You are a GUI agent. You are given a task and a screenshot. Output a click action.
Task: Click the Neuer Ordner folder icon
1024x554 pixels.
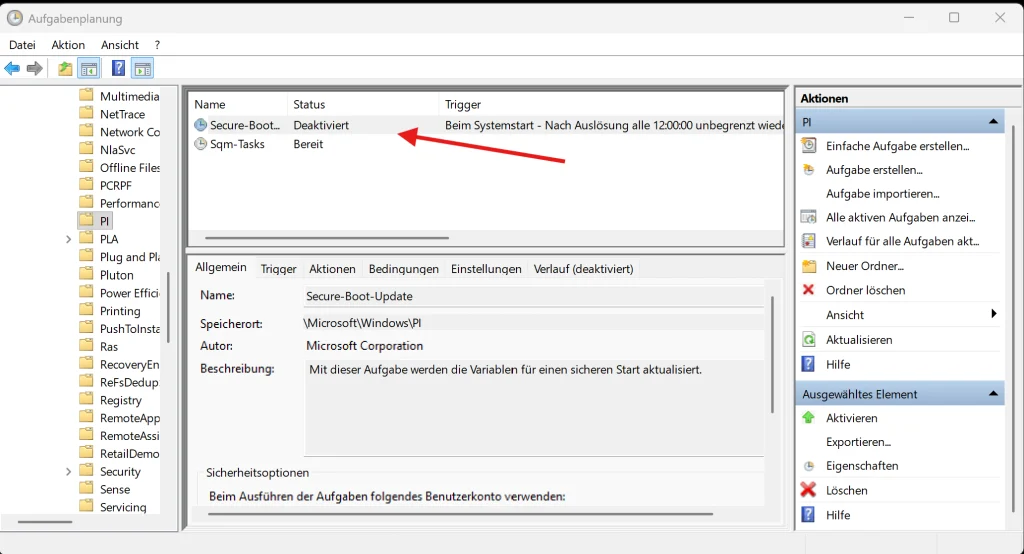pyautogui.click(x=808, y=266)
